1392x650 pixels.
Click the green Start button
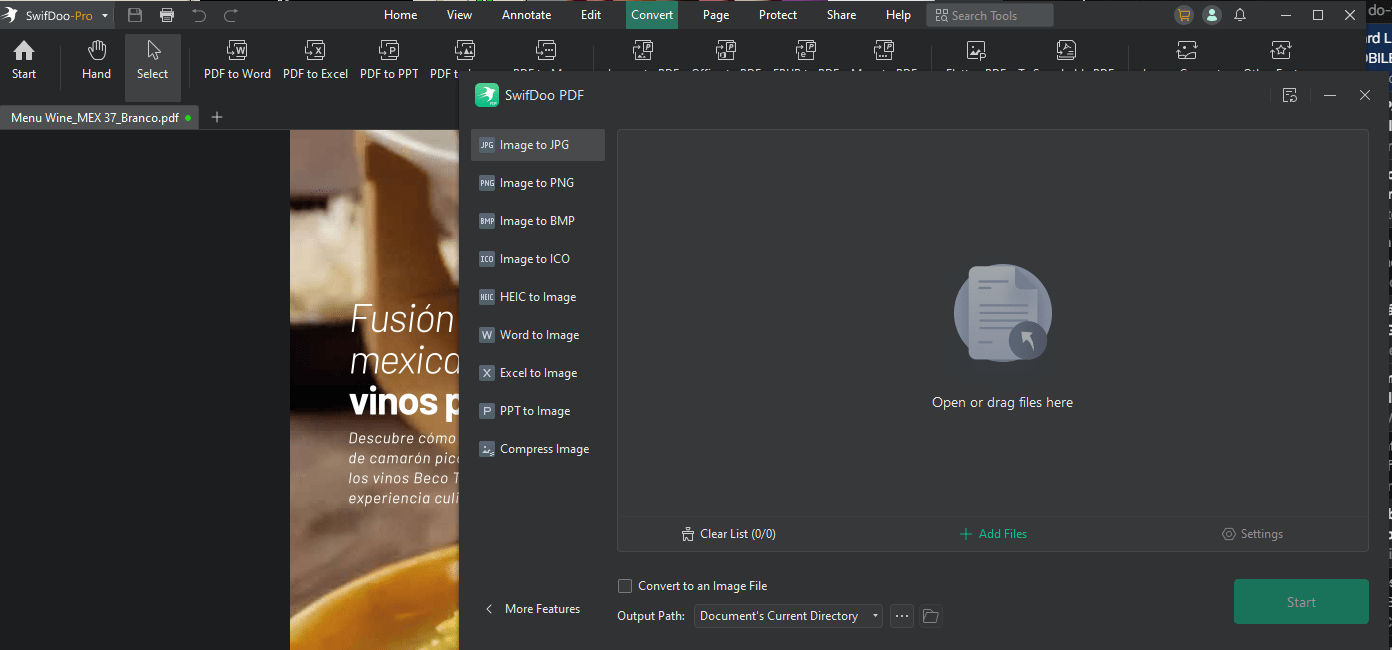pyautogui.click(x=1301, y=602)
